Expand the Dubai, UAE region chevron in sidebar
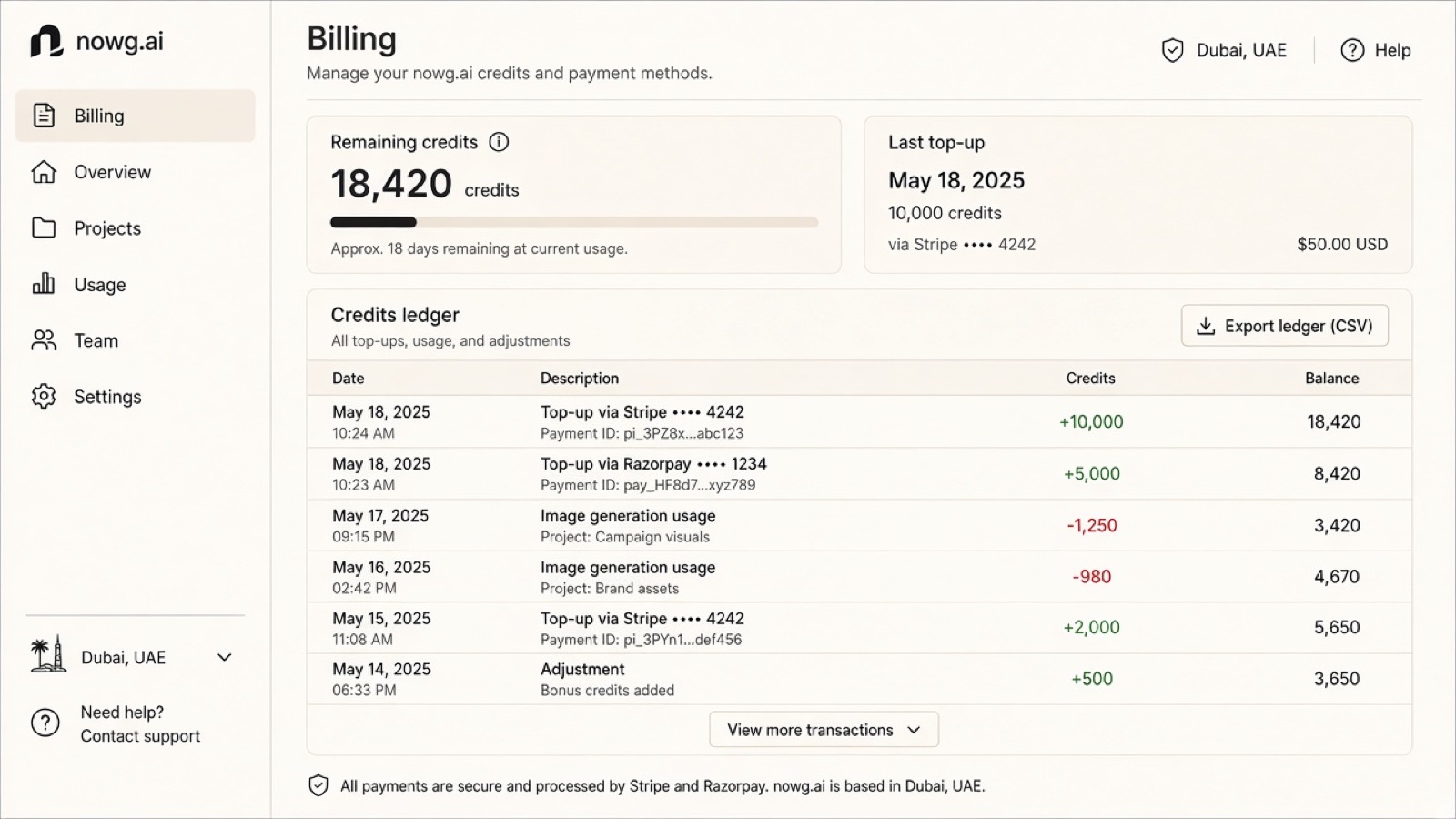 click(225, 657)
